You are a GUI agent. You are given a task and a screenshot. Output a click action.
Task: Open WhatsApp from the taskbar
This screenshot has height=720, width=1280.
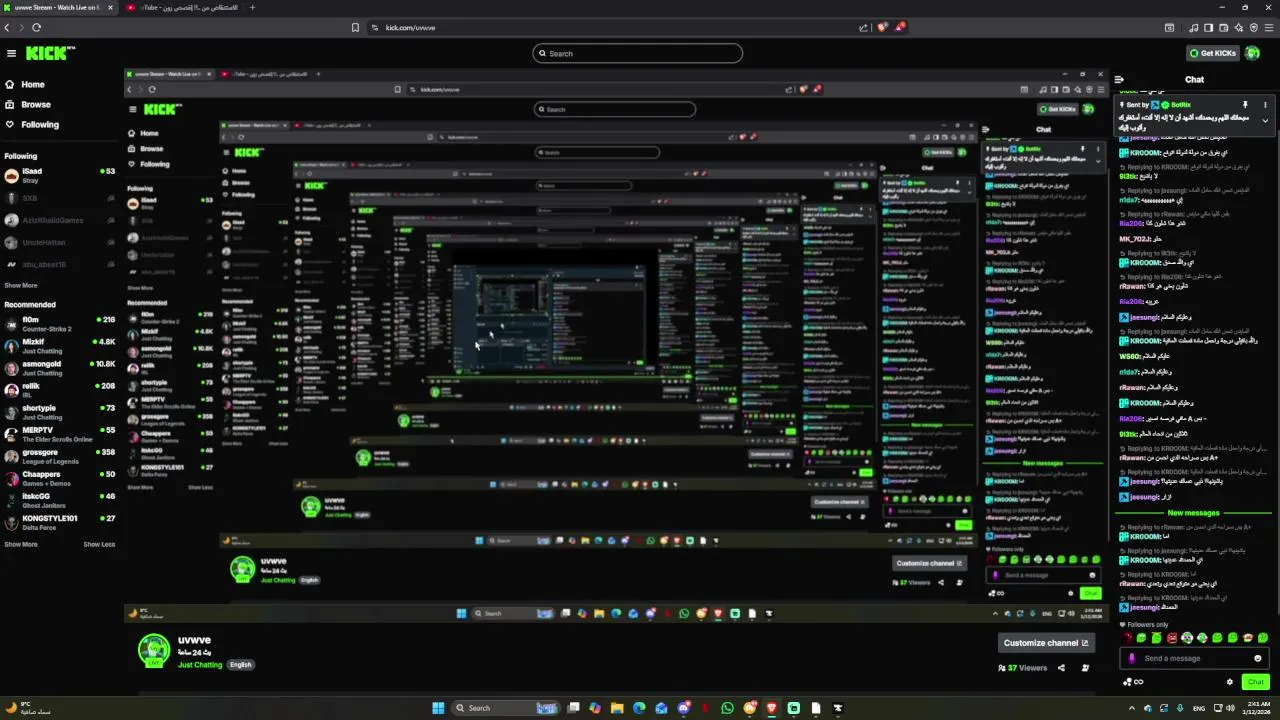727,708
